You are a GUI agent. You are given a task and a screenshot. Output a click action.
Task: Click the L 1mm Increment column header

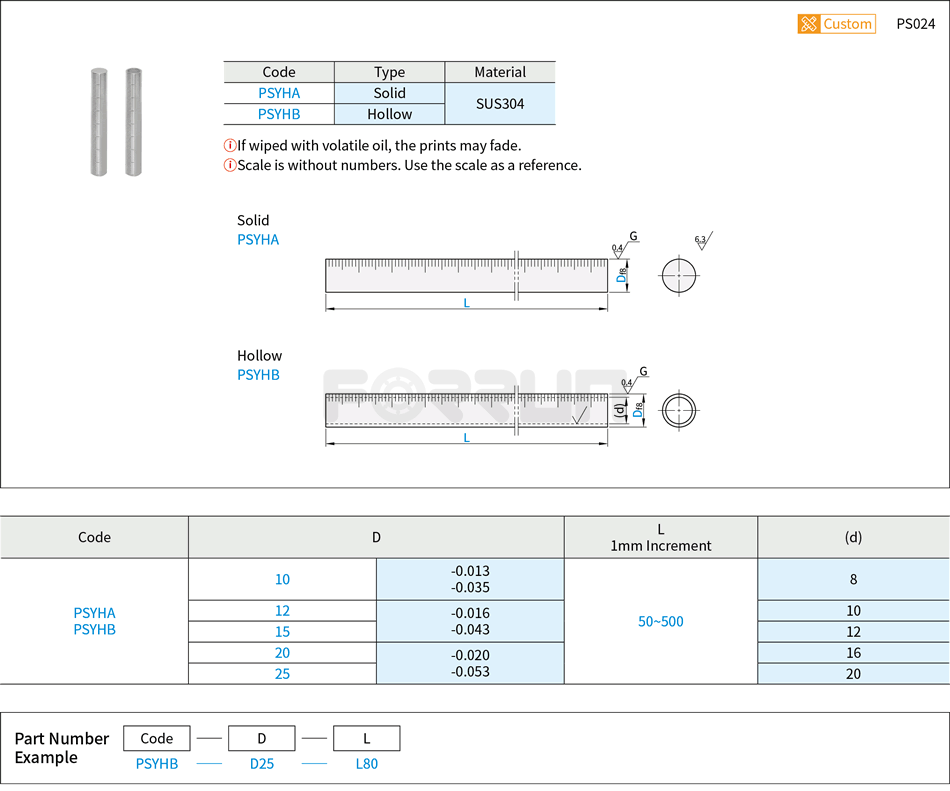660,537
